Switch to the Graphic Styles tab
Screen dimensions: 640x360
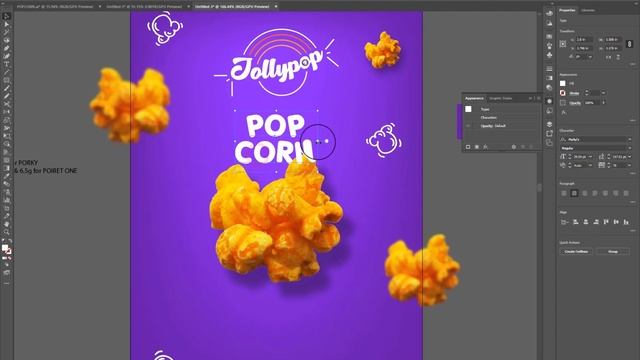pos(501,98)
